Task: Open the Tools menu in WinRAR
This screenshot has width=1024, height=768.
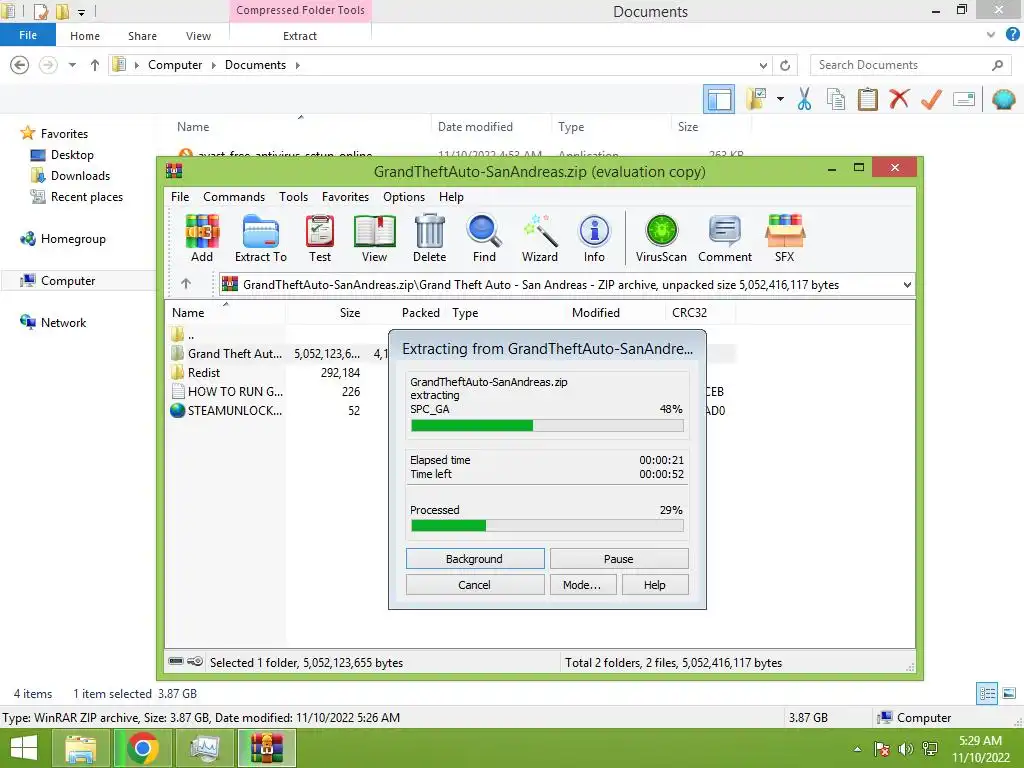Action: click(x=293, y=197)
